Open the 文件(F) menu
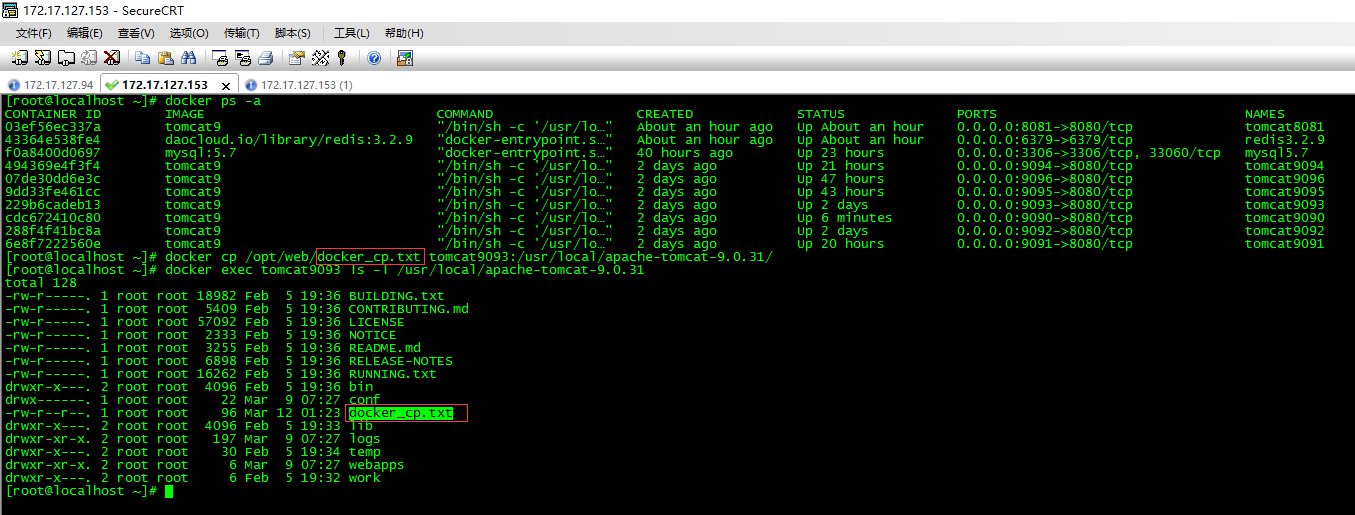Screen dimensions: 1355x515 point(34,33)
